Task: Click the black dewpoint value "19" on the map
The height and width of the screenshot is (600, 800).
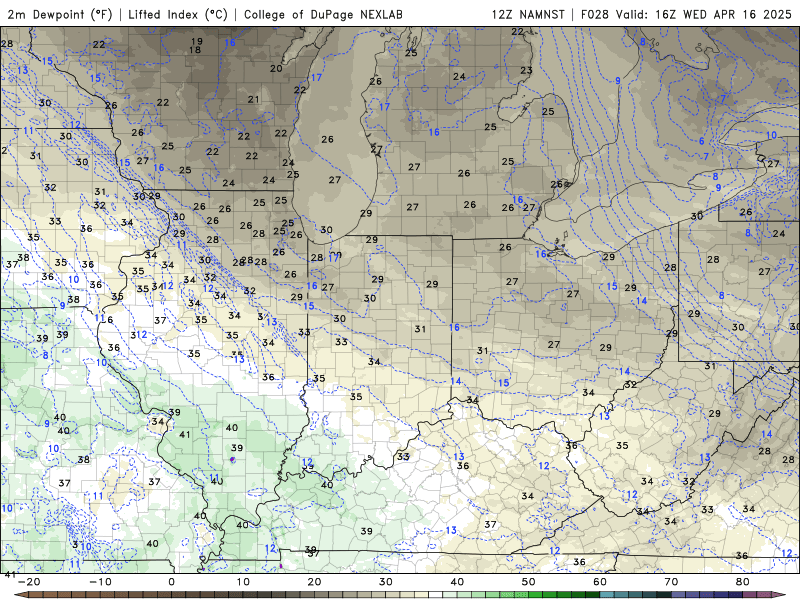Action: coord(196,41)
